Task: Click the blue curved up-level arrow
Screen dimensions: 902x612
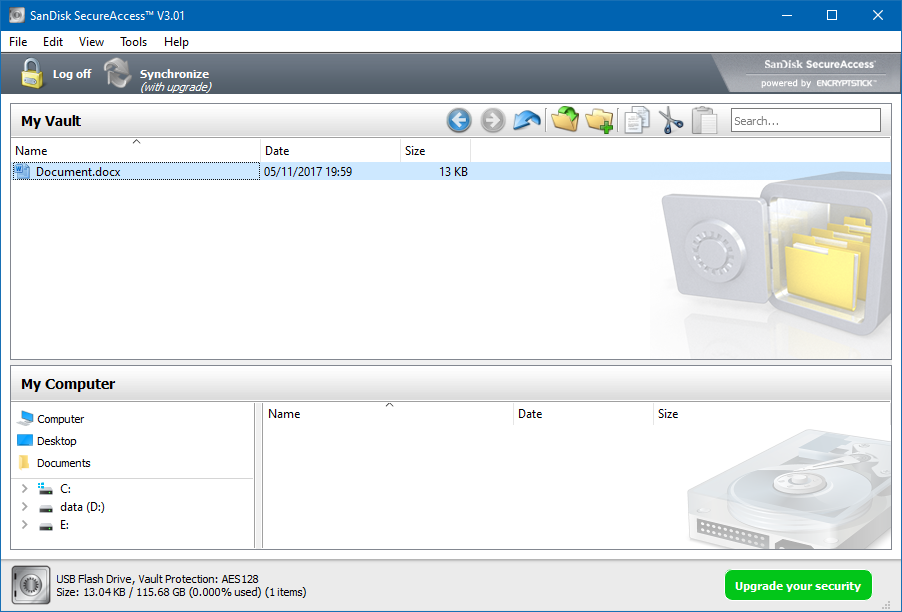Action: coord(526,121)
